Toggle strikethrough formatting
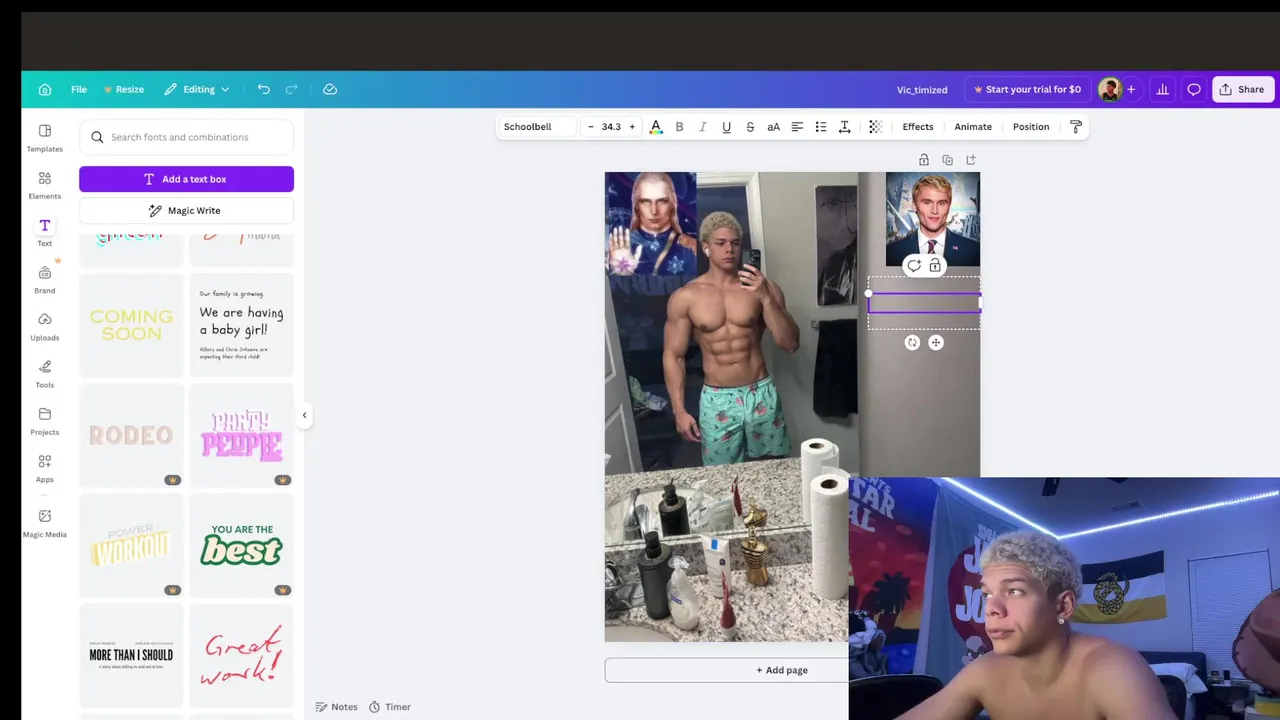 point(750,127)
